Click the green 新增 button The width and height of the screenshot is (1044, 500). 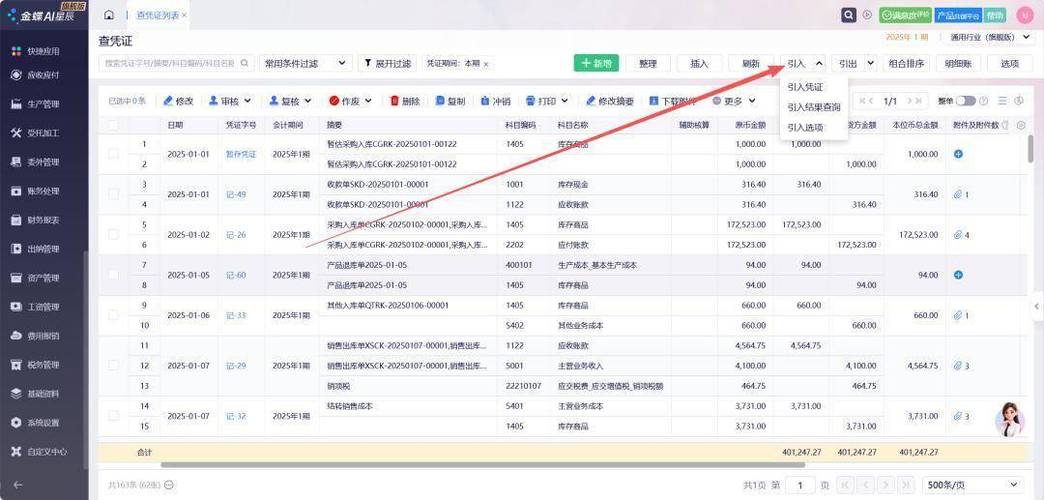click(596, 63)
